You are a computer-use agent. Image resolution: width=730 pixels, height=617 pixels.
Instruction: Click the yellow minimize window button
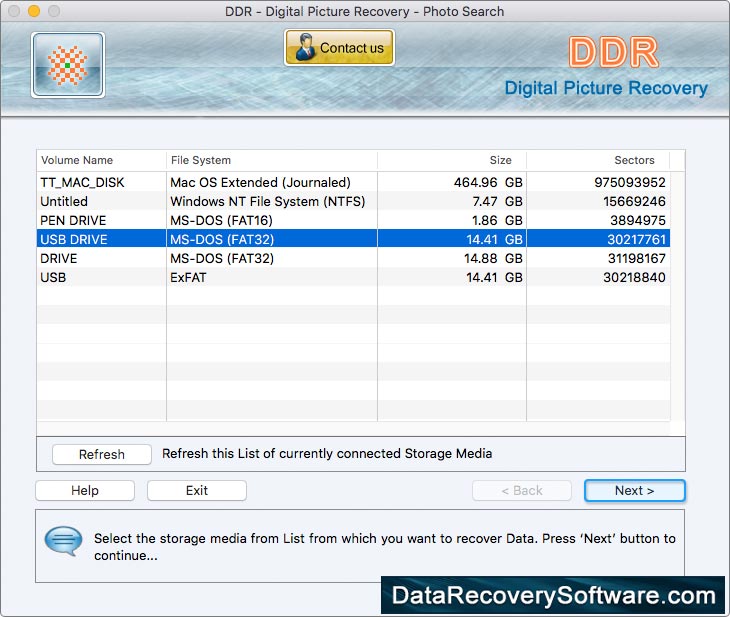coord(34,11)
